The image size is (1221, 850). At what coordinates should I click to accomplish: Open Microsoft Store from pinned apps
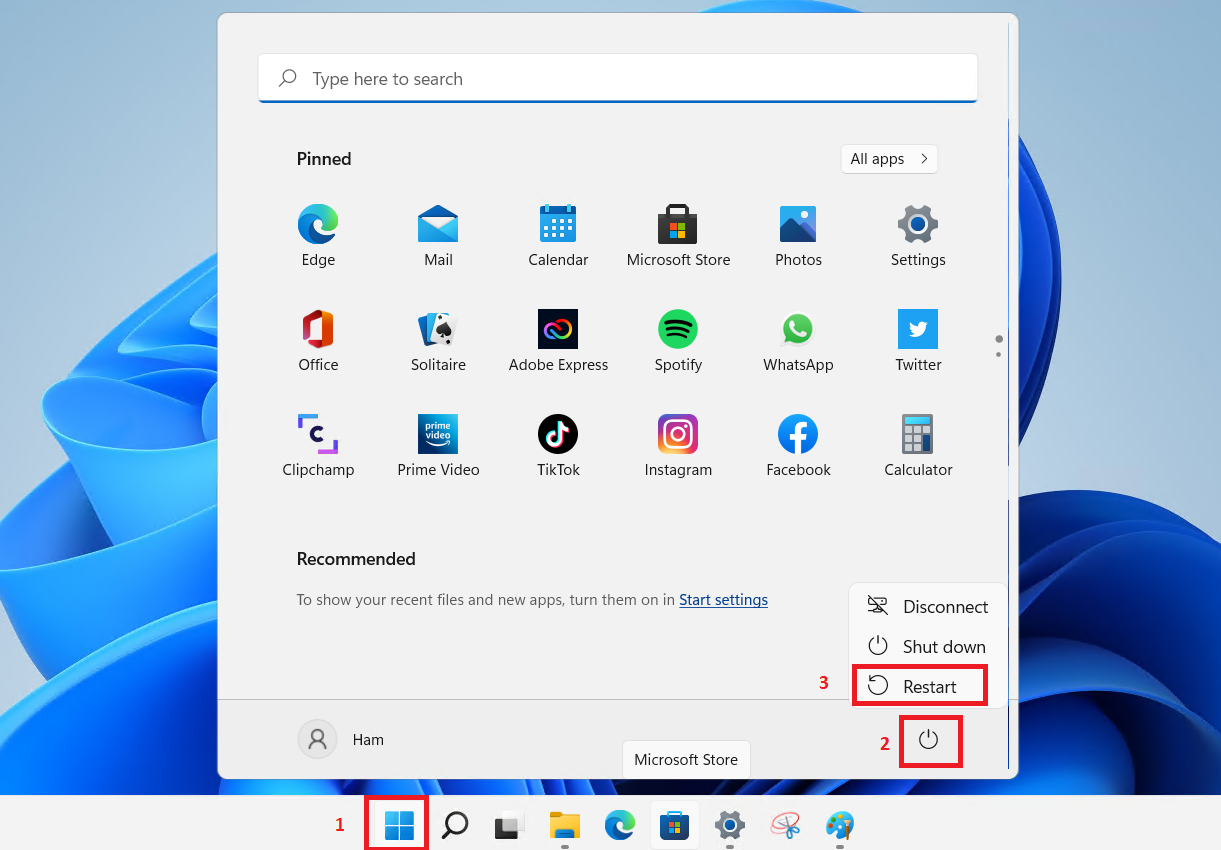(x=678, y=236)
